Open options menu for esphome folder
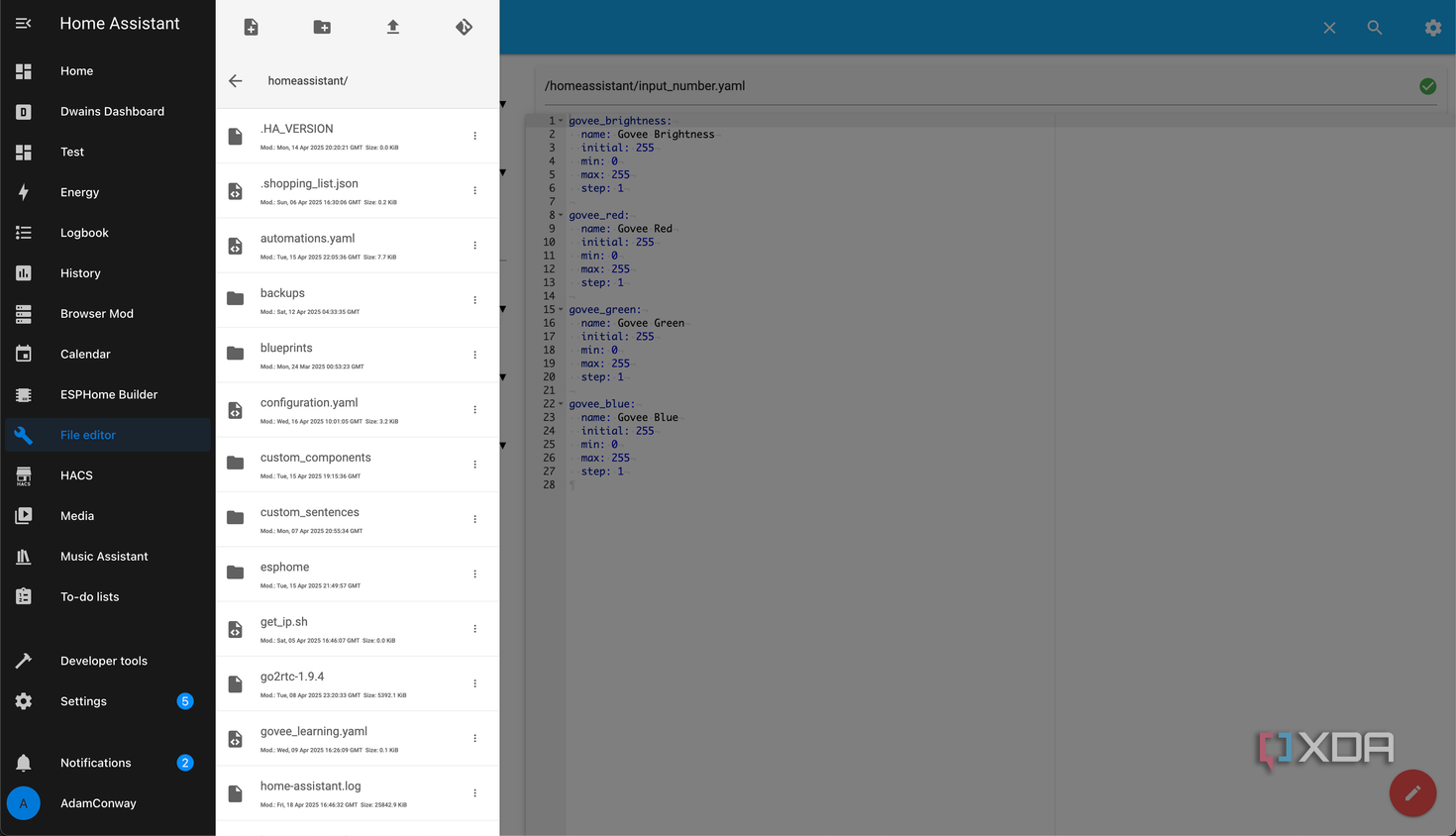The image size is (1456, 836). (475, 575)
